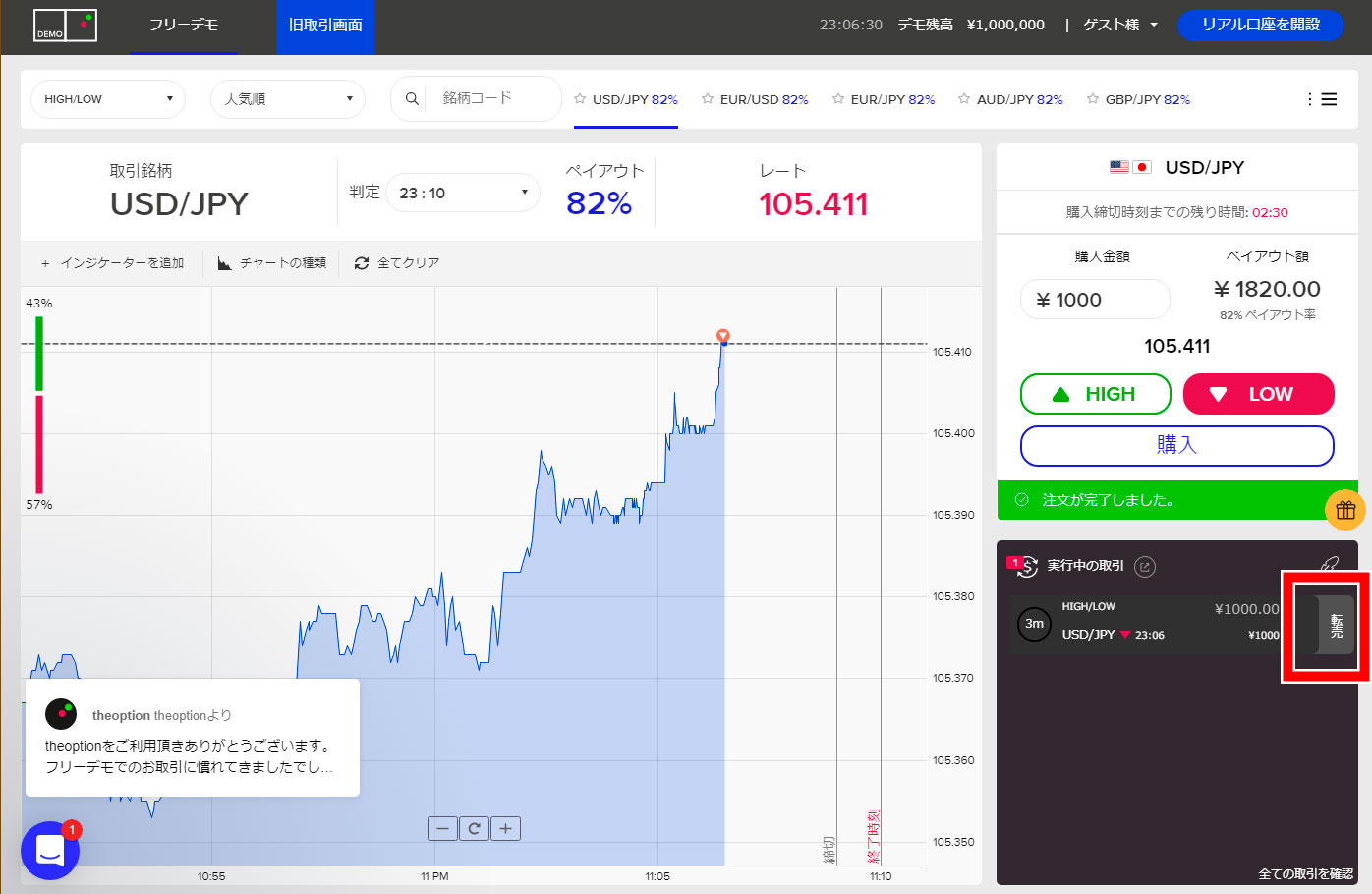1372x894 pixels.
Task: Click インジケーターを追加
Action: [x=113, y=263]
